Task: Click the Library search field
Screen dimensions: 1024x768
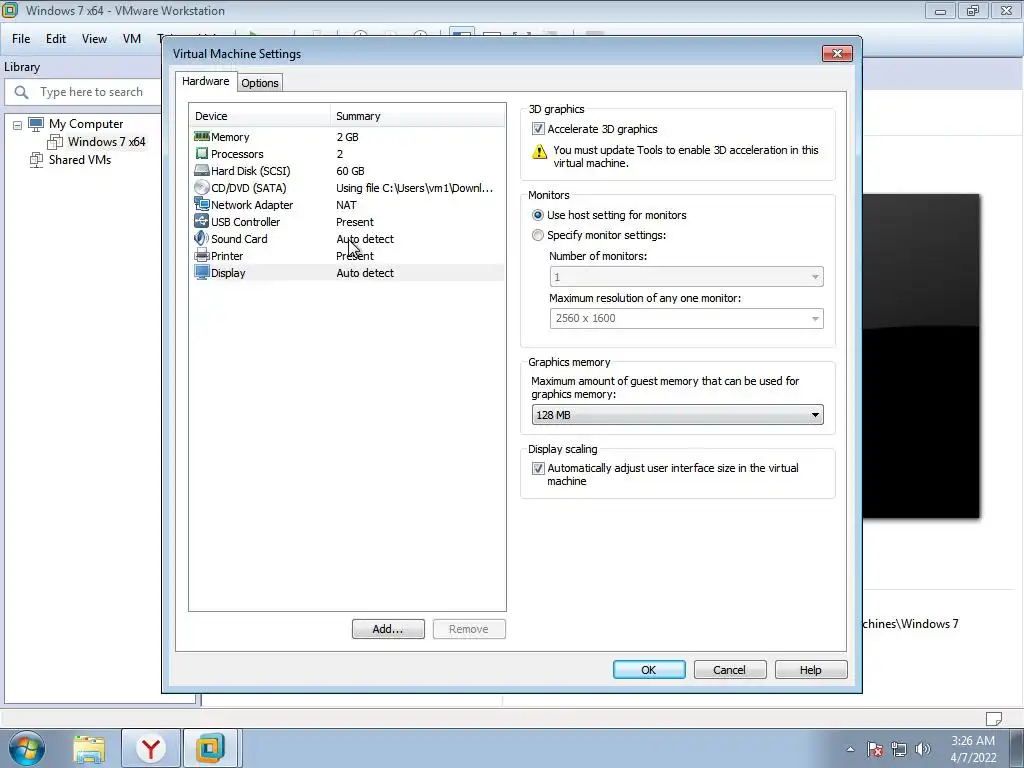Action: click(91, 92)
